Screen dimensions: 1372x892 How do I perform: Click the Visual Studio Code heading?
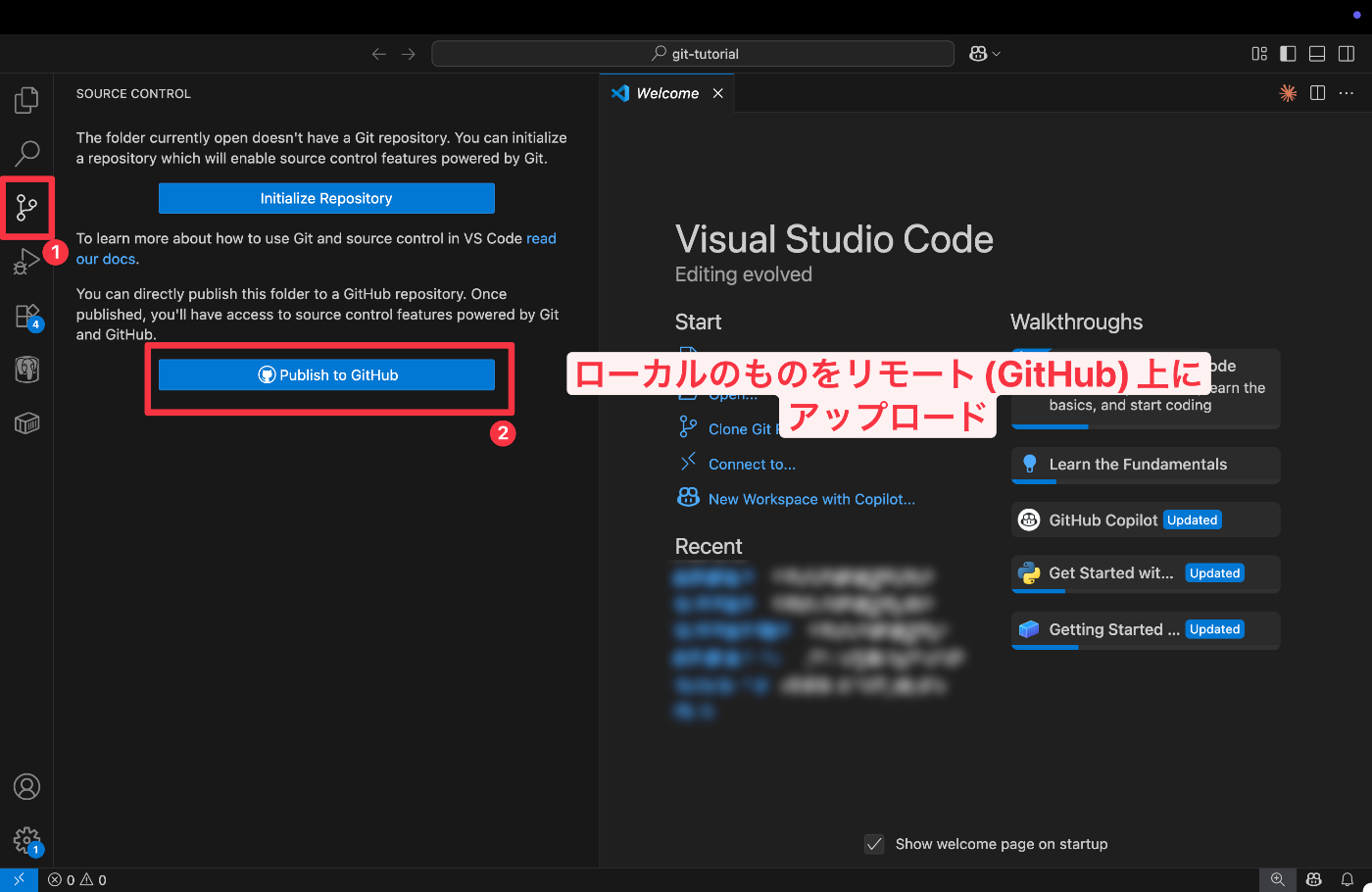point(834,239)
